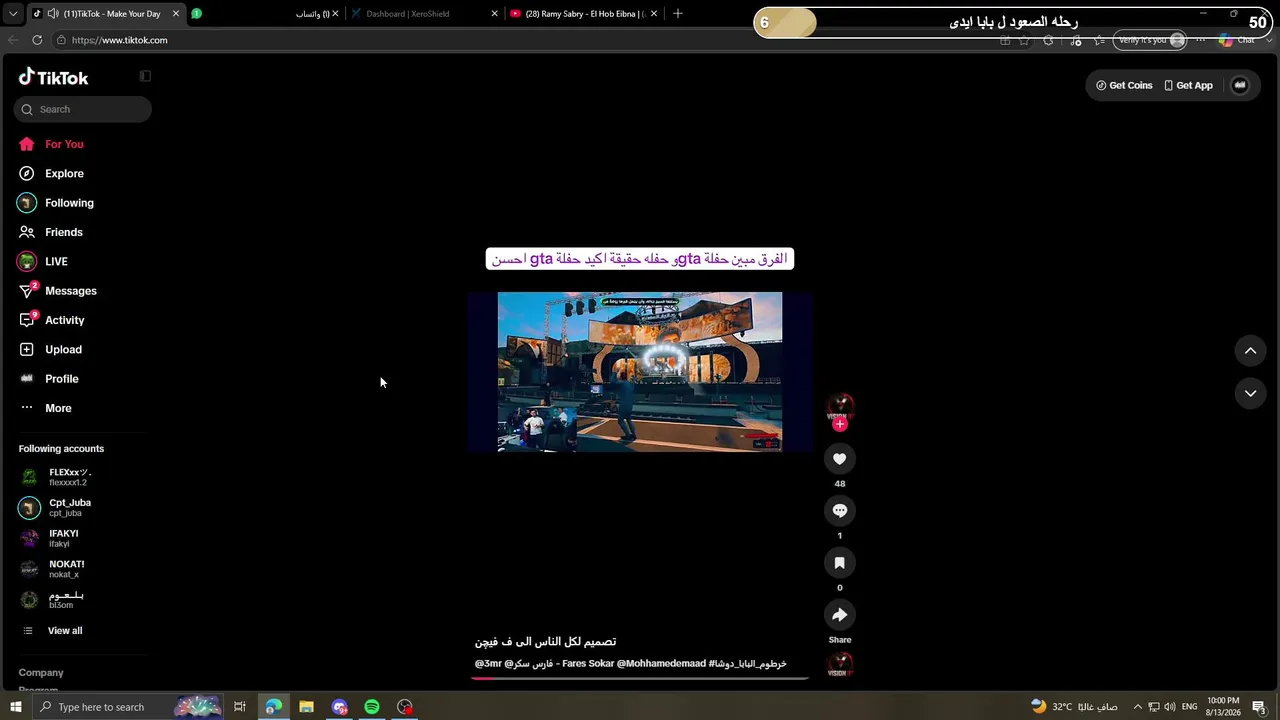Image resolution: width=1280 pixels, height=720 pixels.
Task: Click the @Mohhamedemaad mention in caption
Action: (x=661, y=664)
